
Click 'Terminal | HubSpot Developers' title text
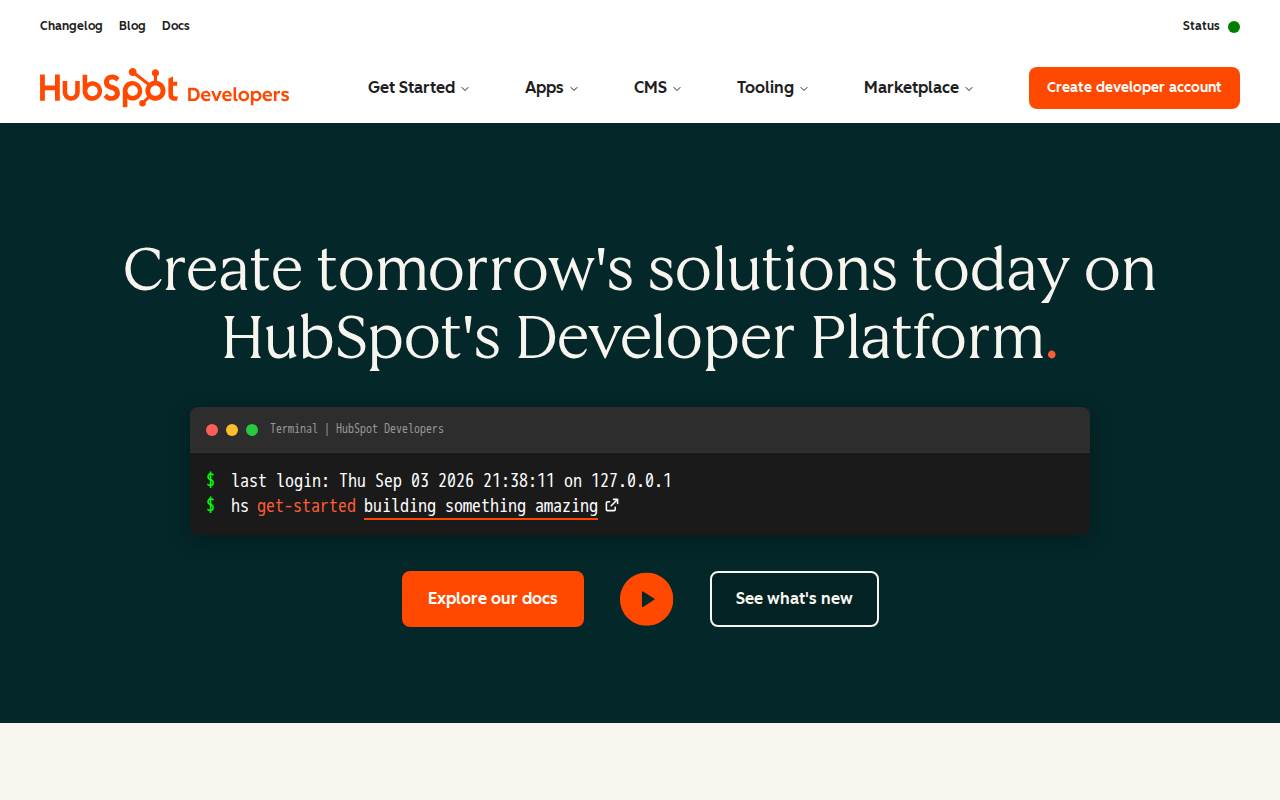[x=357, y=429]
